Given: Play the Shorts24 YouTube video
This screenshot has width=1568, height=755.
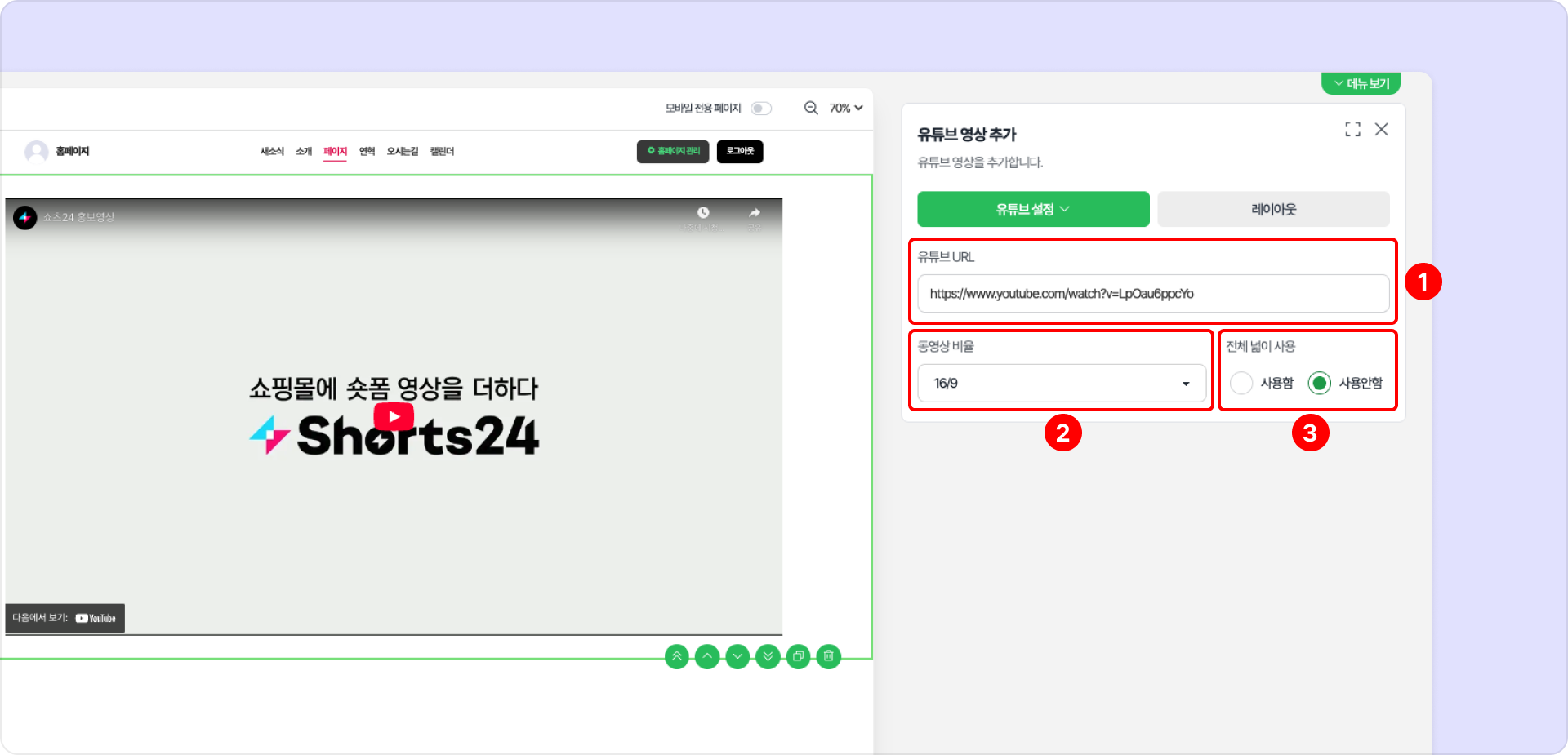Looking at the screenshot, I should [x=394, y=416].
